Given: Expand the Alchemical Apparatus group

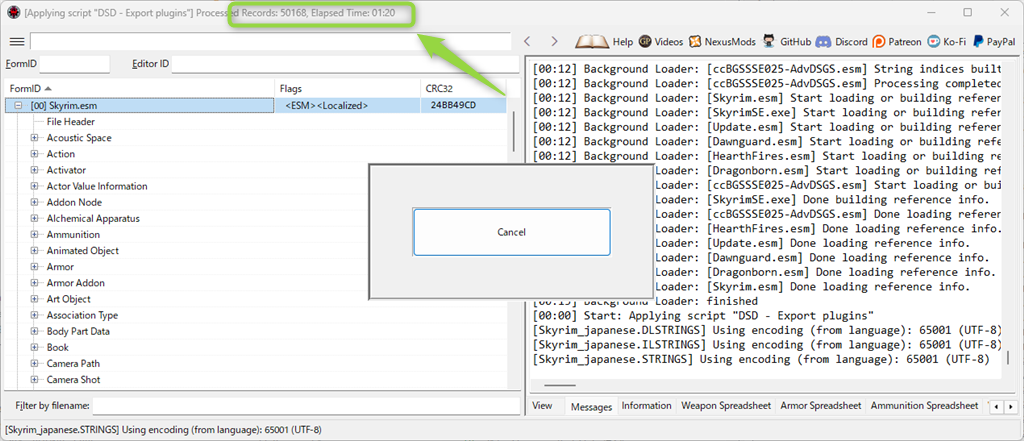Looking at the screenshot, I should point(35,218).
